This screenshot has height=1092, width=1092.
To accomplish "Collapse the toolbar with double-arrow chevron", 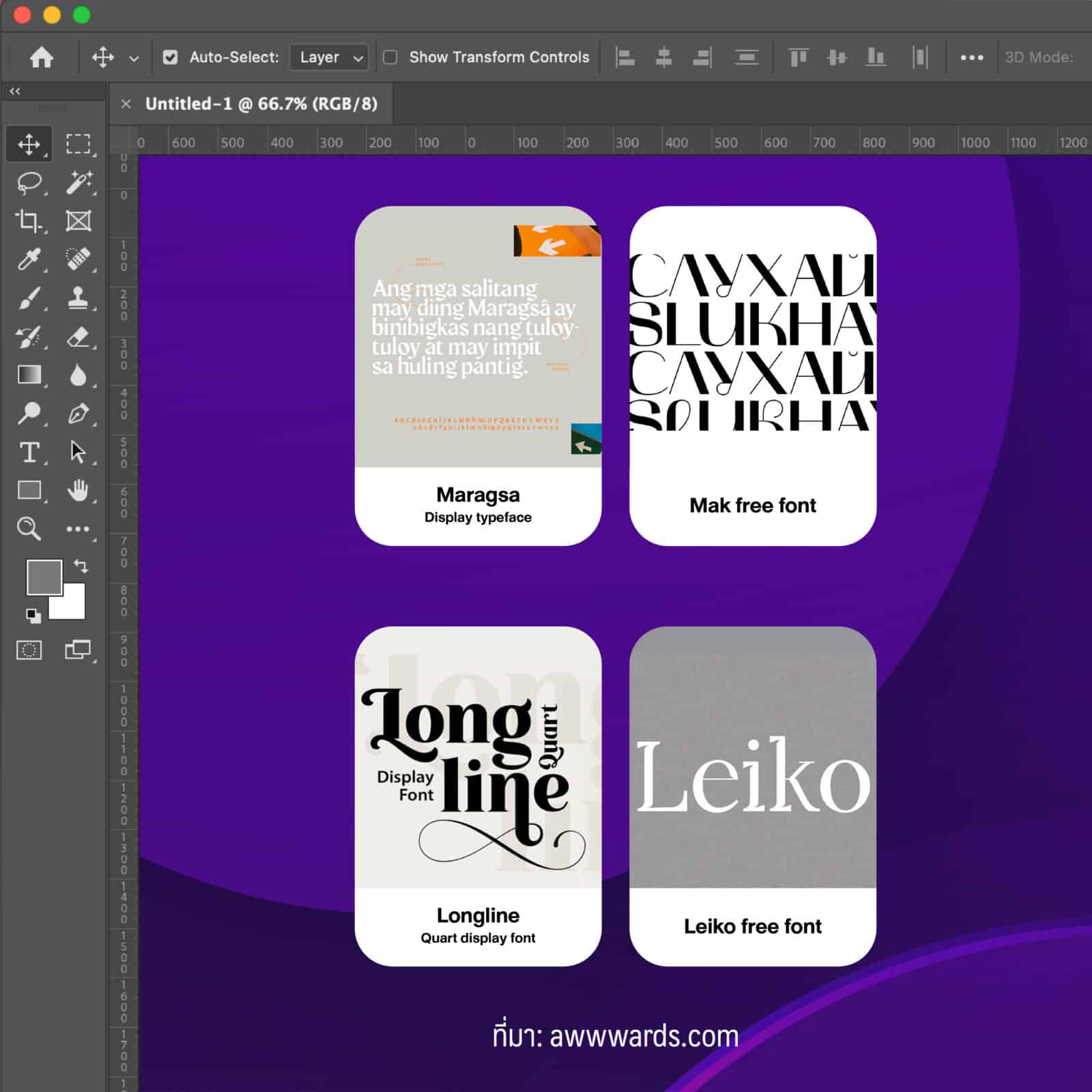I will [x=15, y=91].
